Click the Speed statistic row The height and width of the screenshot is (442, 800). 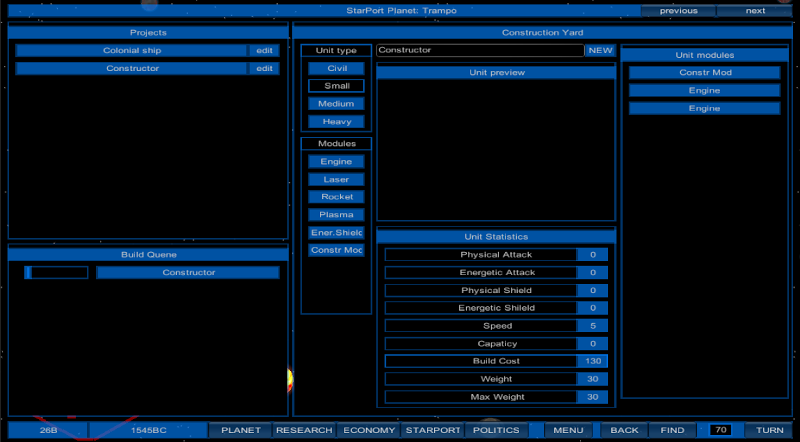496,326
